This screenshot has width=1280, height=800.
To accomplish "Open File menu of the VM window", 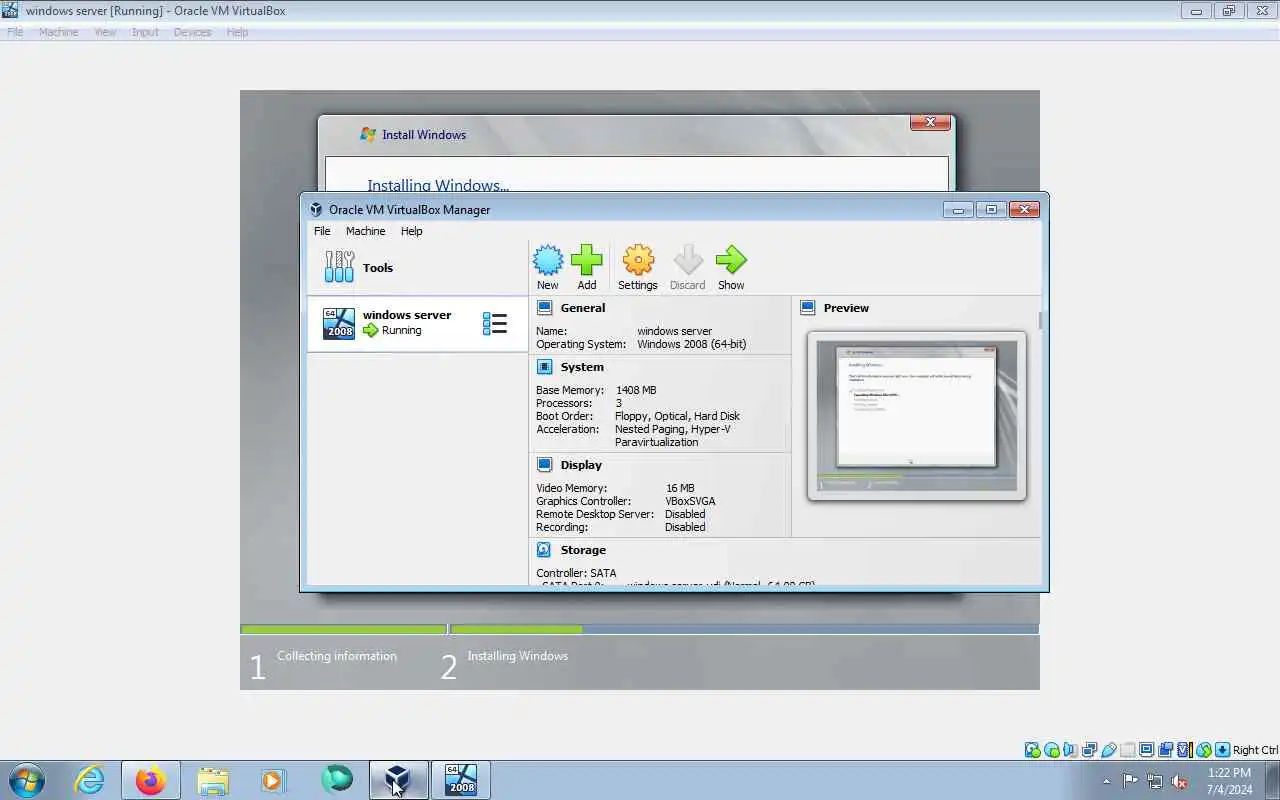I will point(15,32).
